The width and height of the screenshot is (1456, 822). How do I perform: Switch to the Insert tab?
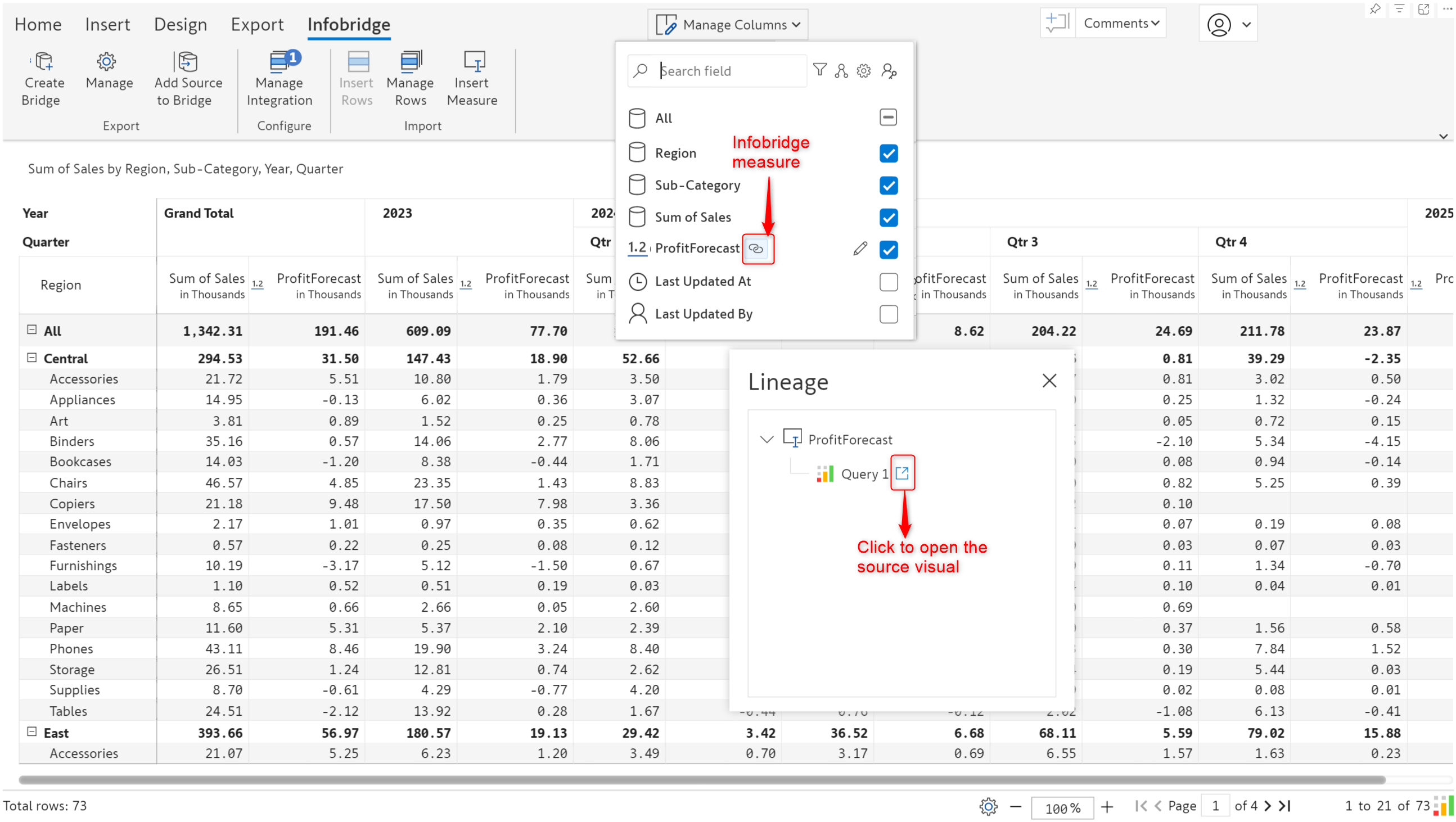[107, 24]
